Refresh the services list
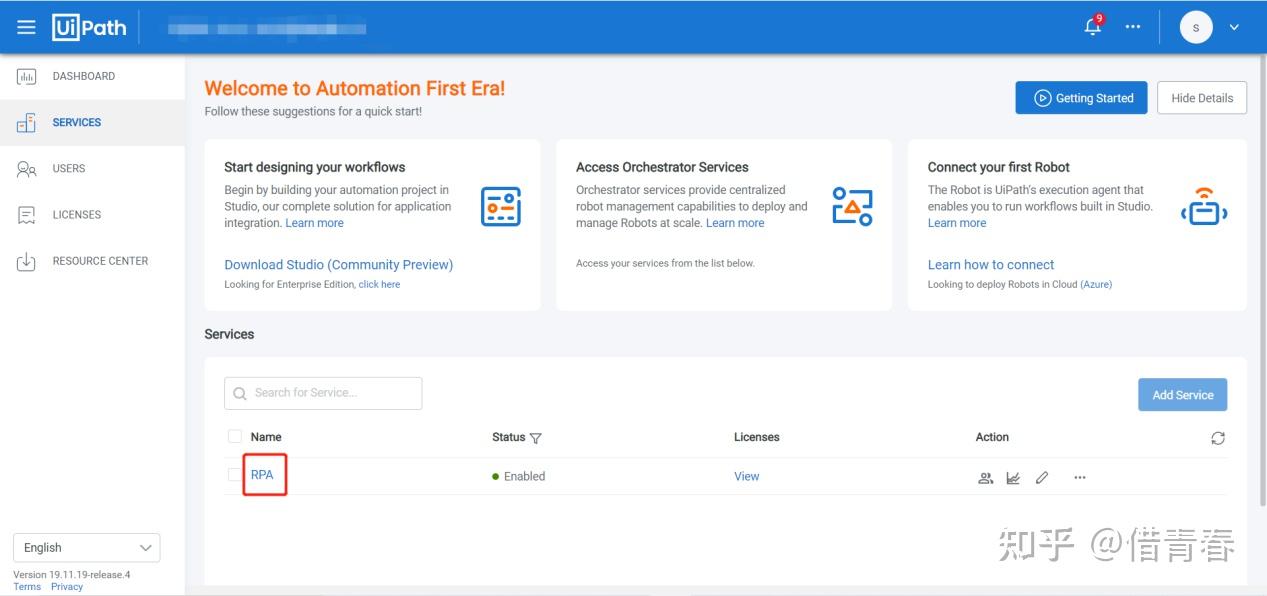This screenshot has height=596, width=1267. tap(1218, 438)
